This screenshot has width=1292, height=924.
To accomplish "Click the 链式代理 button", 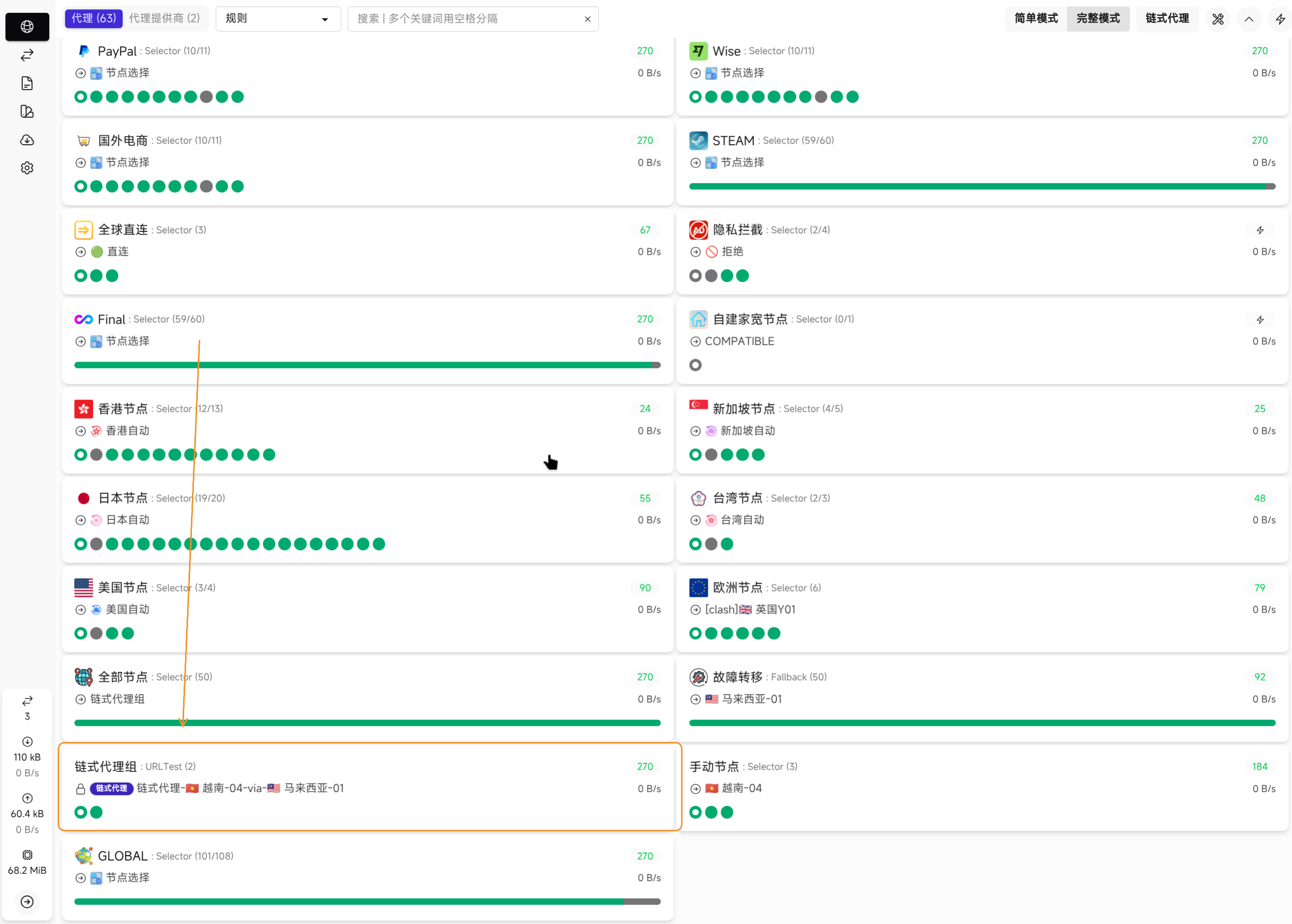I will coord(1167,19).
